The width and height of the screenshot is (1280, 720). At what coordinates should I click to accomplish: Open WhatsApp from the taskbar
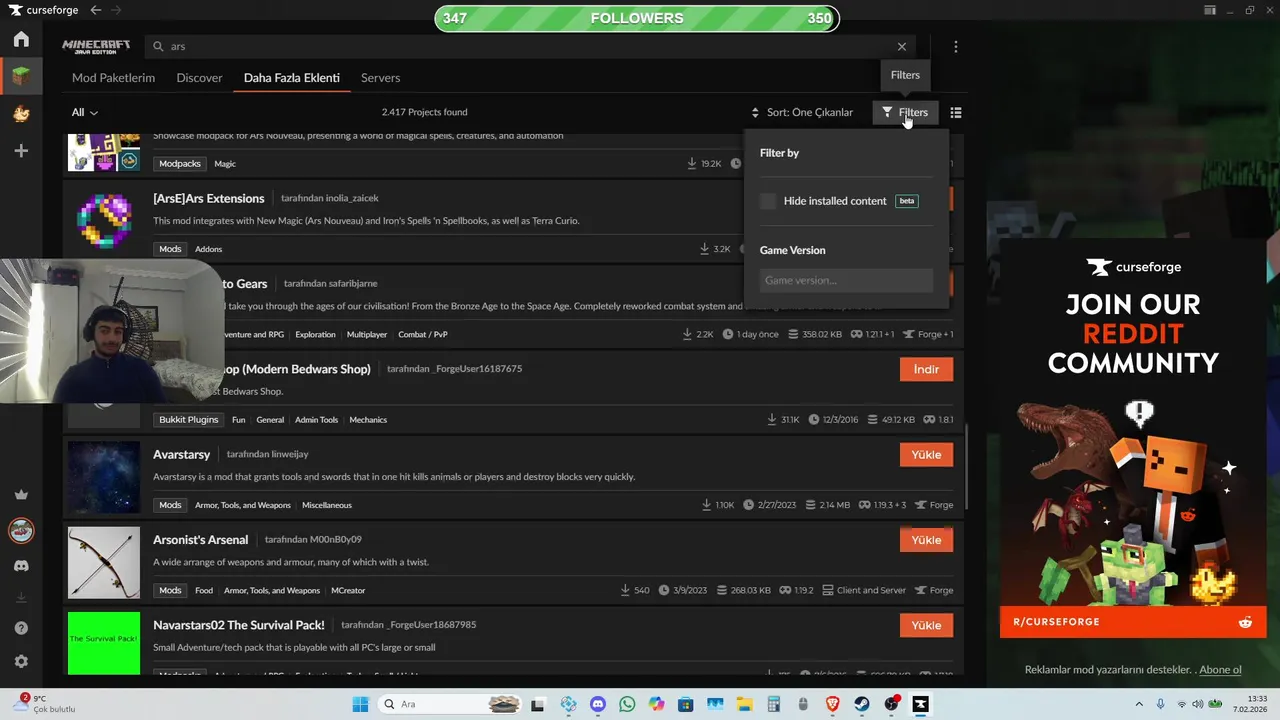(627, 704)
